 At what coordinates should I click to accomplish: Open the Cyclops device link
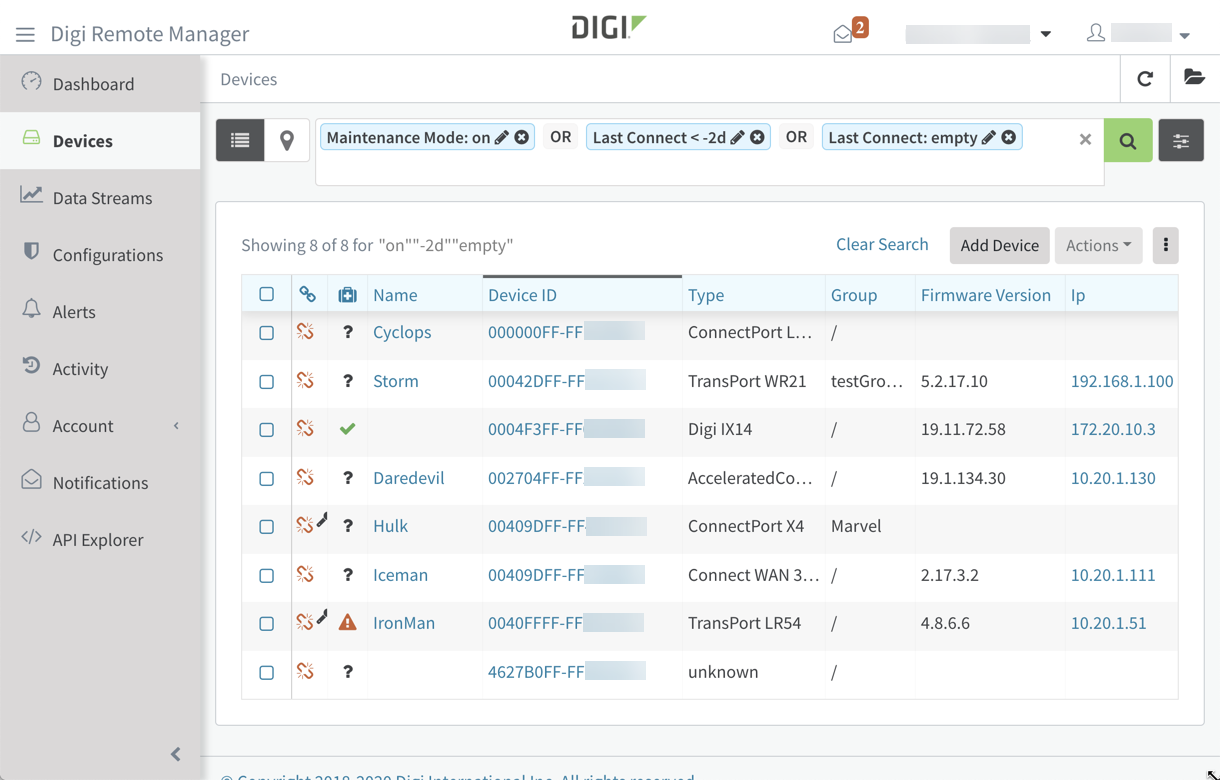click(x=402, y=332)
